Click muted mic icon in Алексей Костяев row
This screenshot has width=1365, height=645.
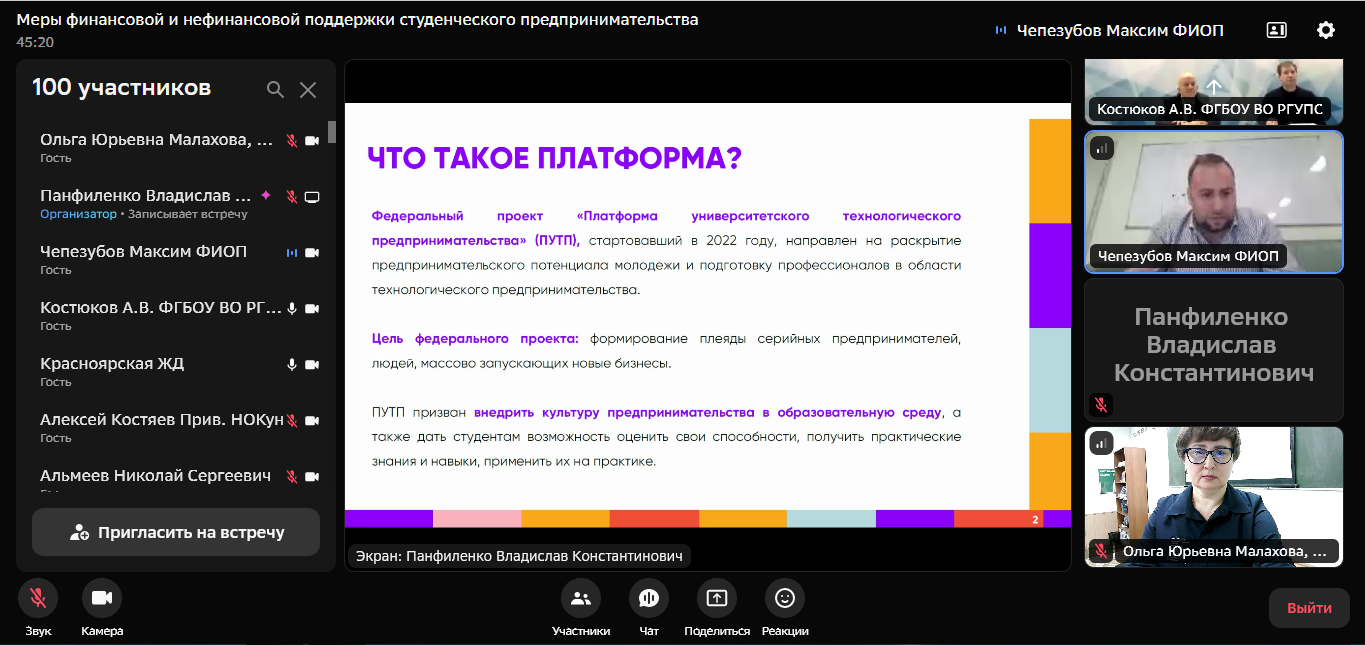[292, 421]
